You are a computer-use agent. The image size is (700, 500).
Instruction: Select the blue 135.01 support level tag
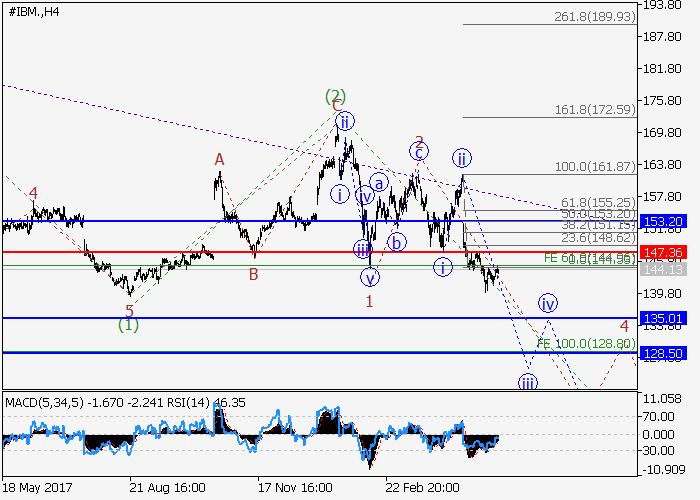point(663,318)
